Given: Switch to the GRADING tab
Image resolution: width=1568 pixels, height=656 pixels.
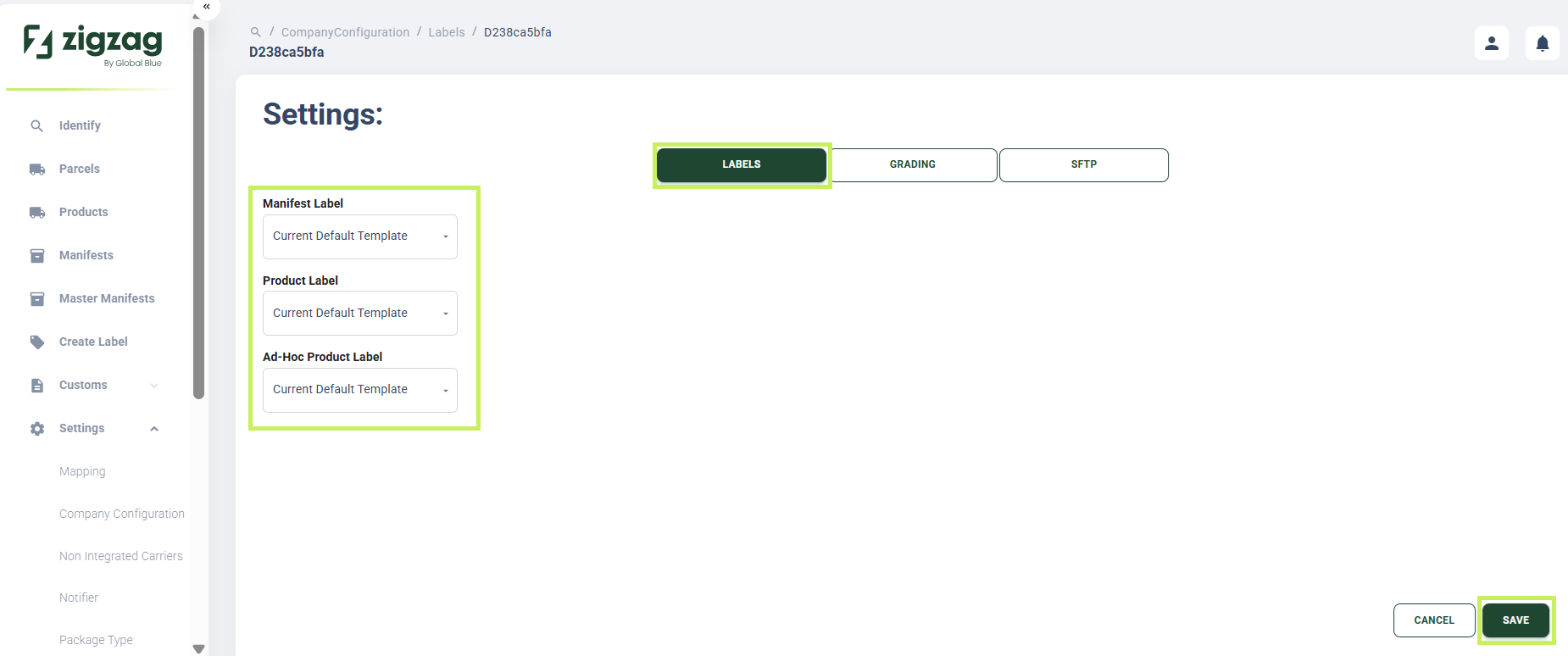Looking at the screenshot, I should (913, 164).
